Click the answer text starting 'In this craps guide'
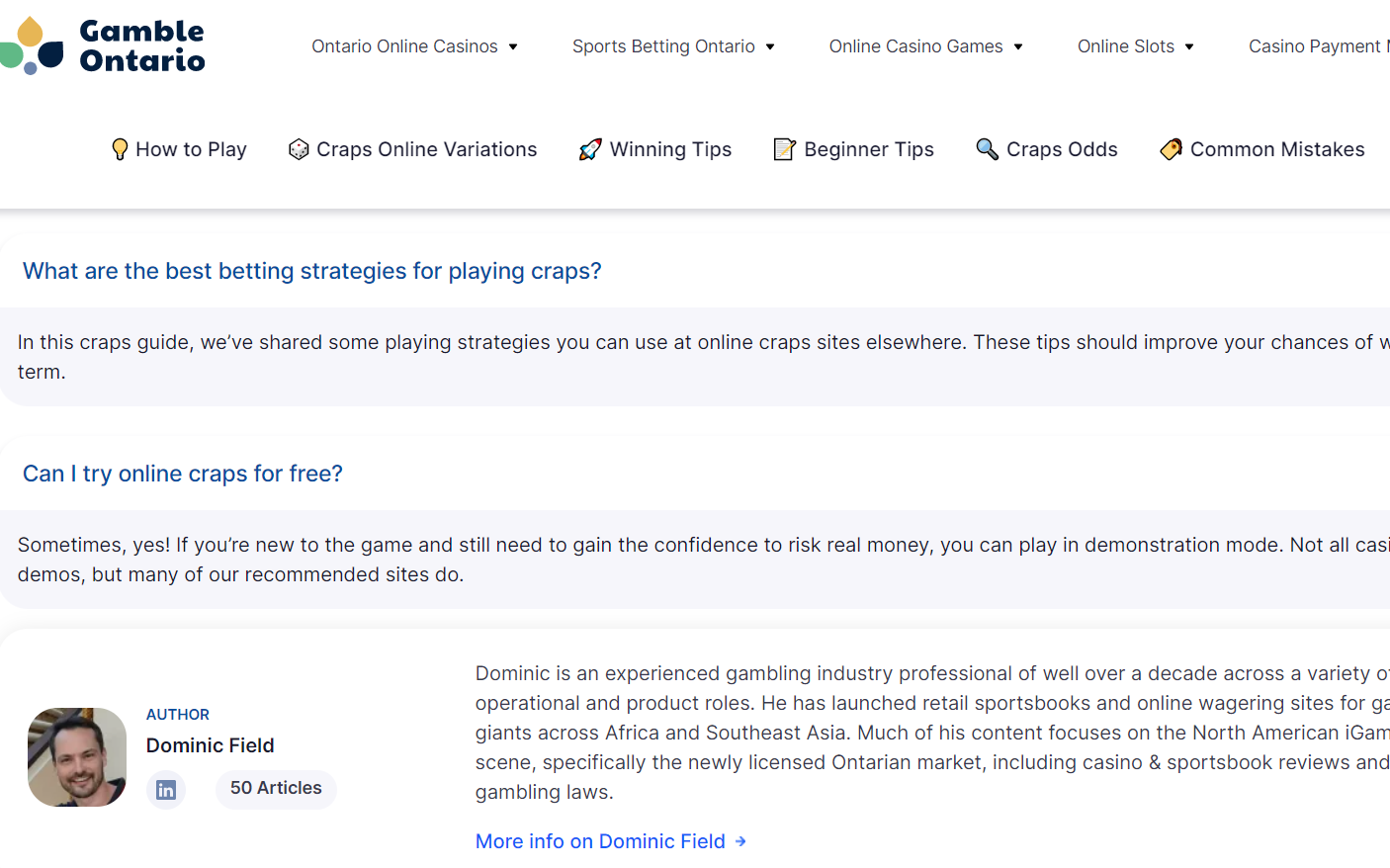Viewport: 1390px width, 868px height. click(x=704, y=357)
